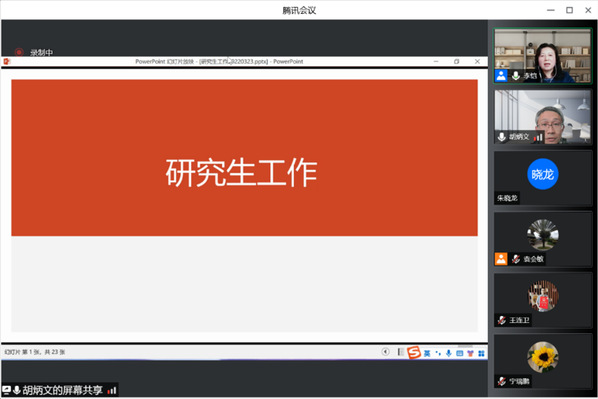This screenshot has width=598, height=399.
Task: Toggle the Sogou English/Chinese mode indicator
Action: pos(427,354)
